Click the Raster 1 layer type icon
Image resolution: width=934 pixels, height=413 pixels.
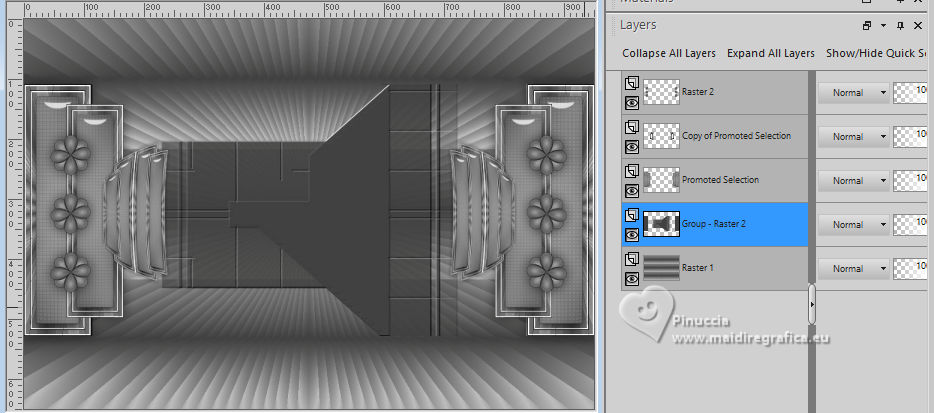(x=632, y=259)
